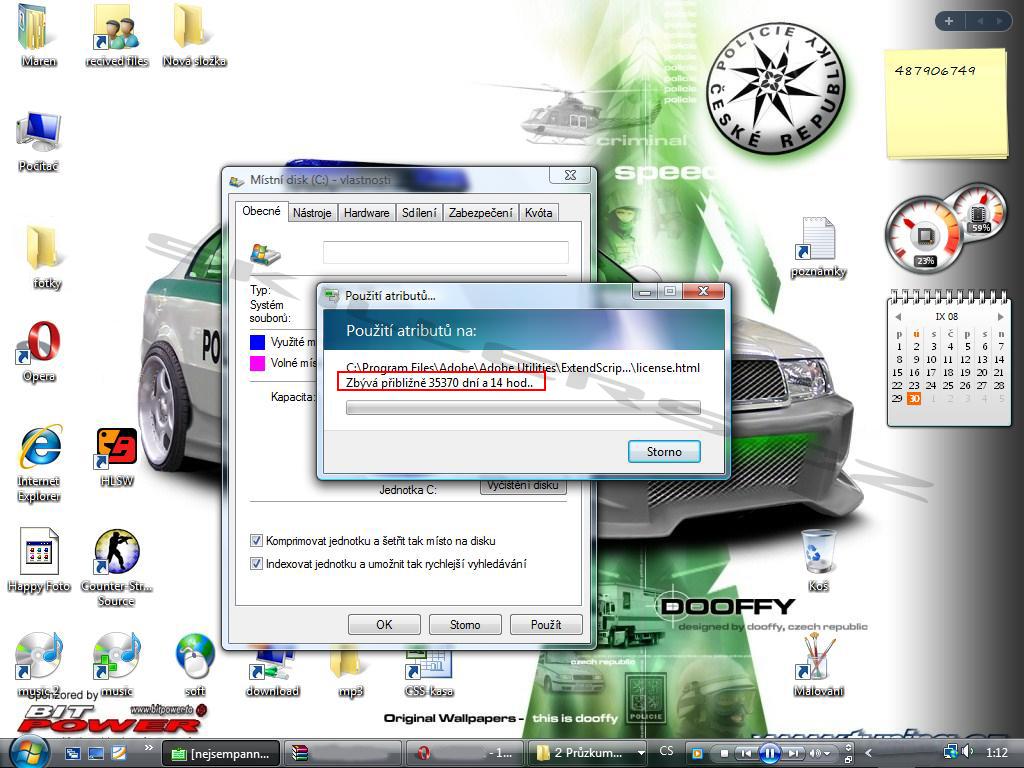Click the yellow sticky note gadget
Viewport: 1024px width, 768px height.
click(x=947, y=104)
